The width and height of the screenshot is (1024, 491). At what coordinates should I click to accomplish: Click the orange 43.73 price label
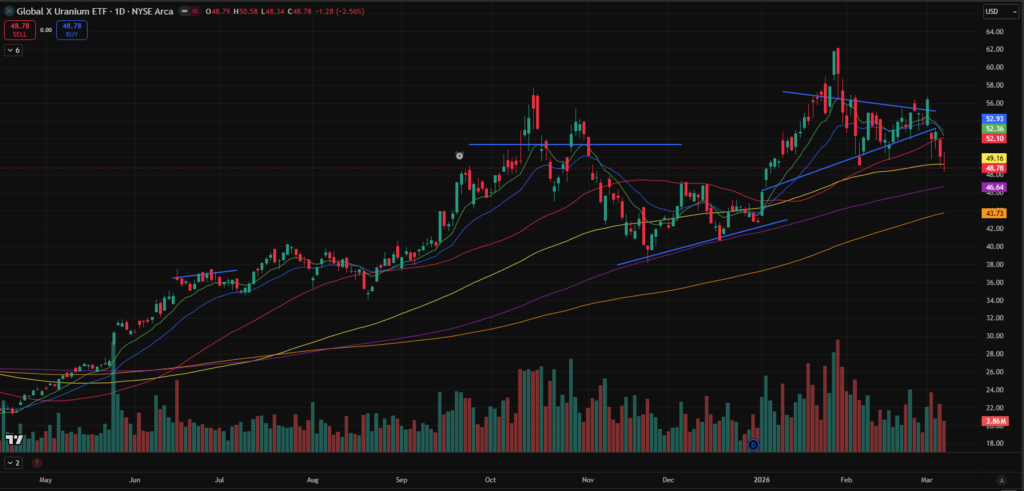994,213
